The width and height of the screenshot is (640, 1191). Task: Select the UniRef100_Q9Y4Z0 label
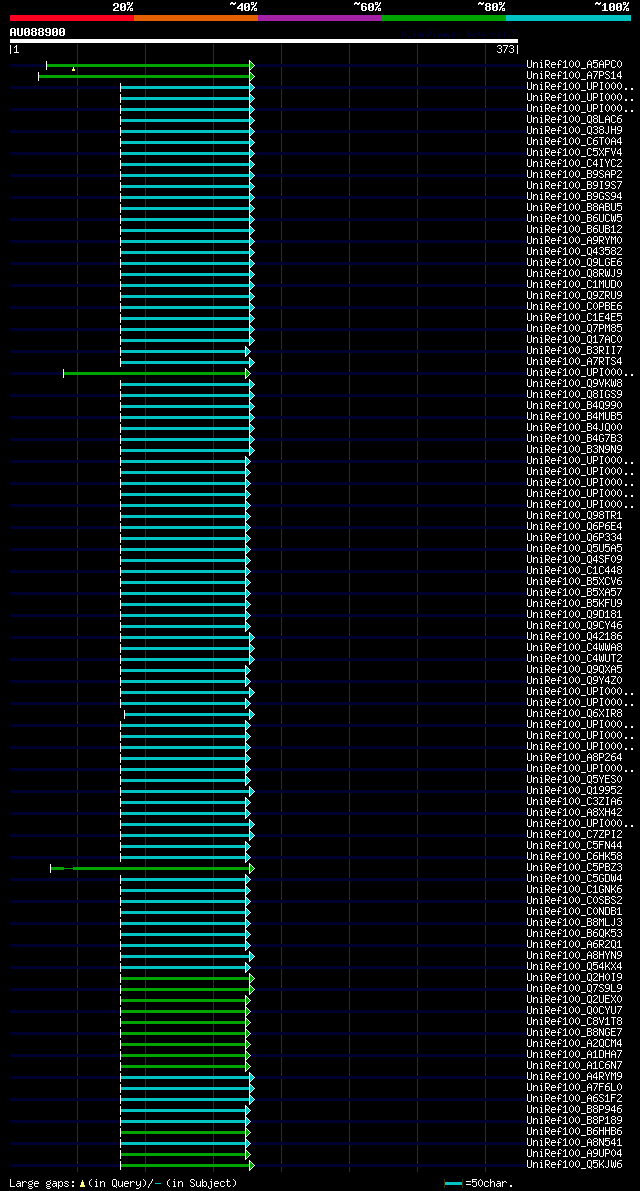[574, 681]
